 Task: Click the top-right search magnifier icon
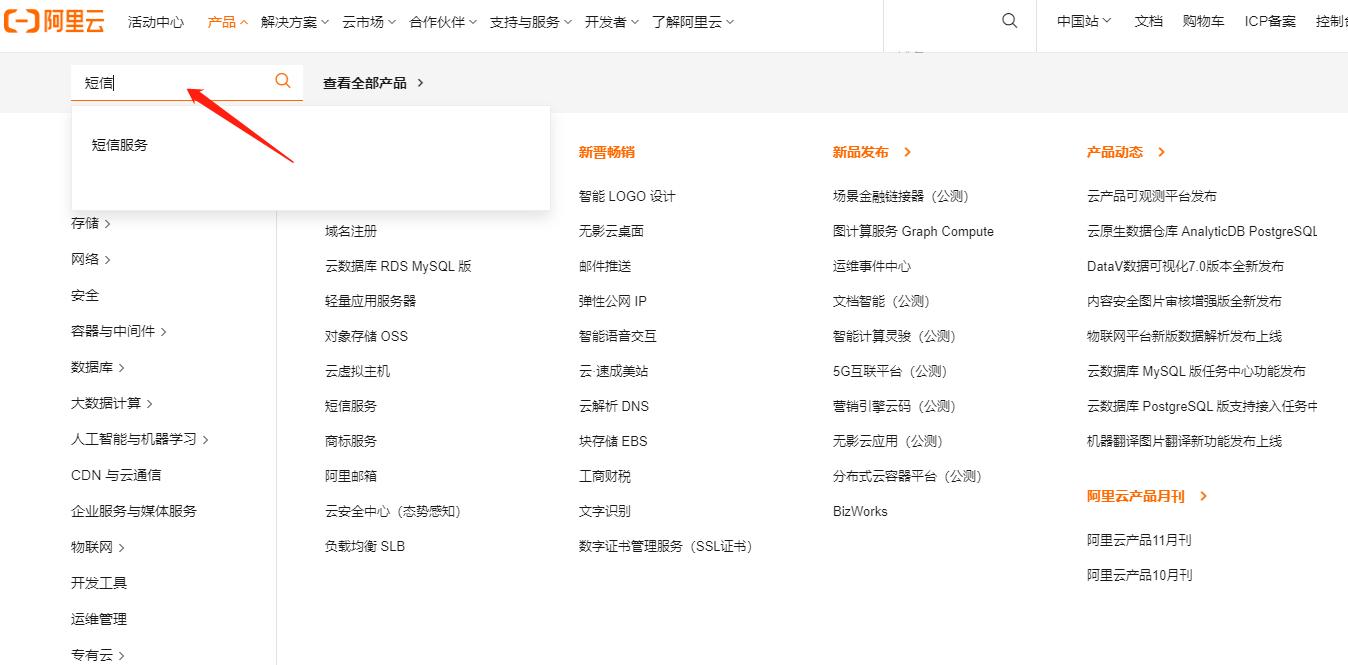click(1009, 20)
